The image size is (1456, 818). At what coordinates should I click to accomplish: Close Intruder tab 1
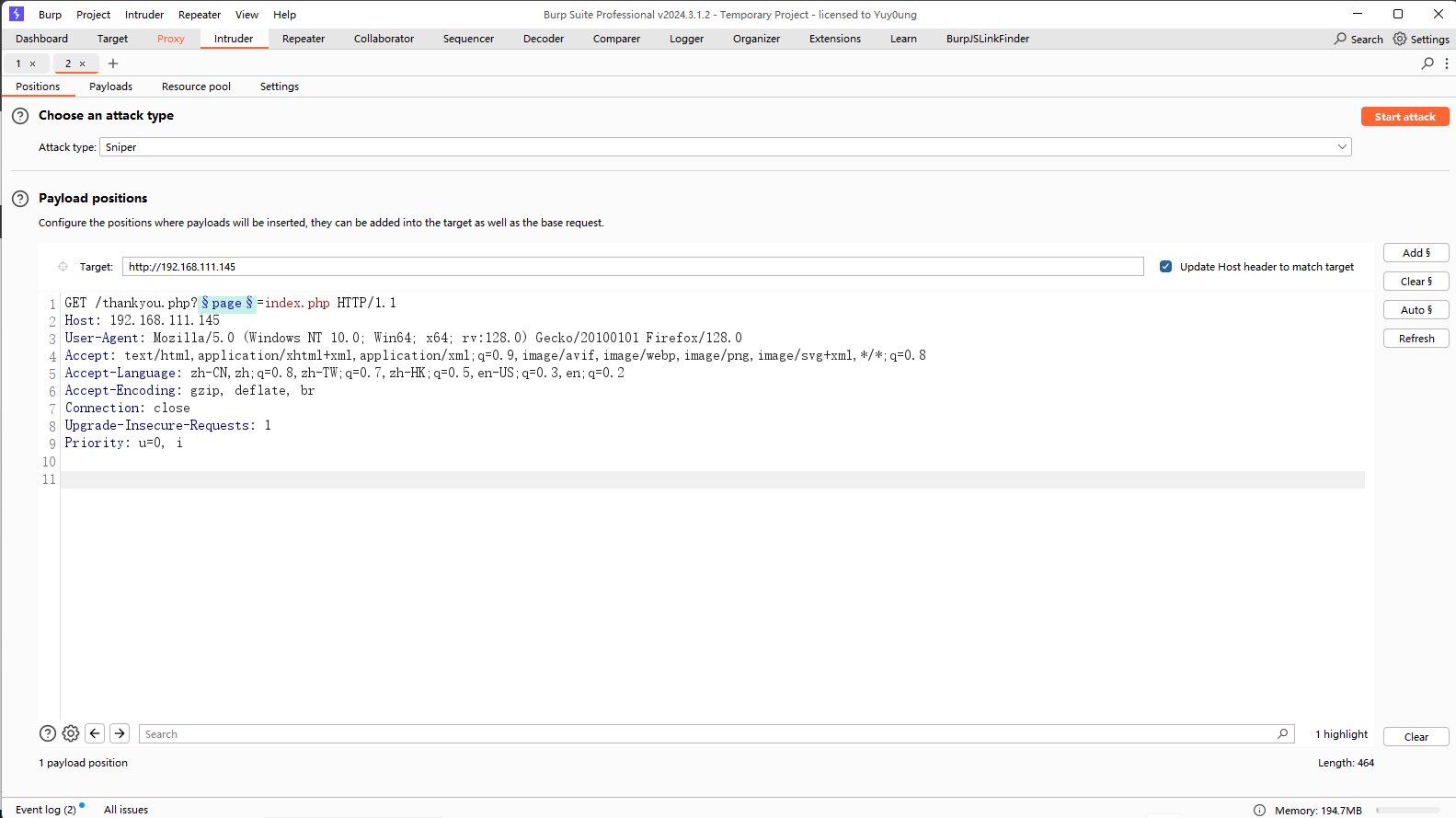pos(33,63)
